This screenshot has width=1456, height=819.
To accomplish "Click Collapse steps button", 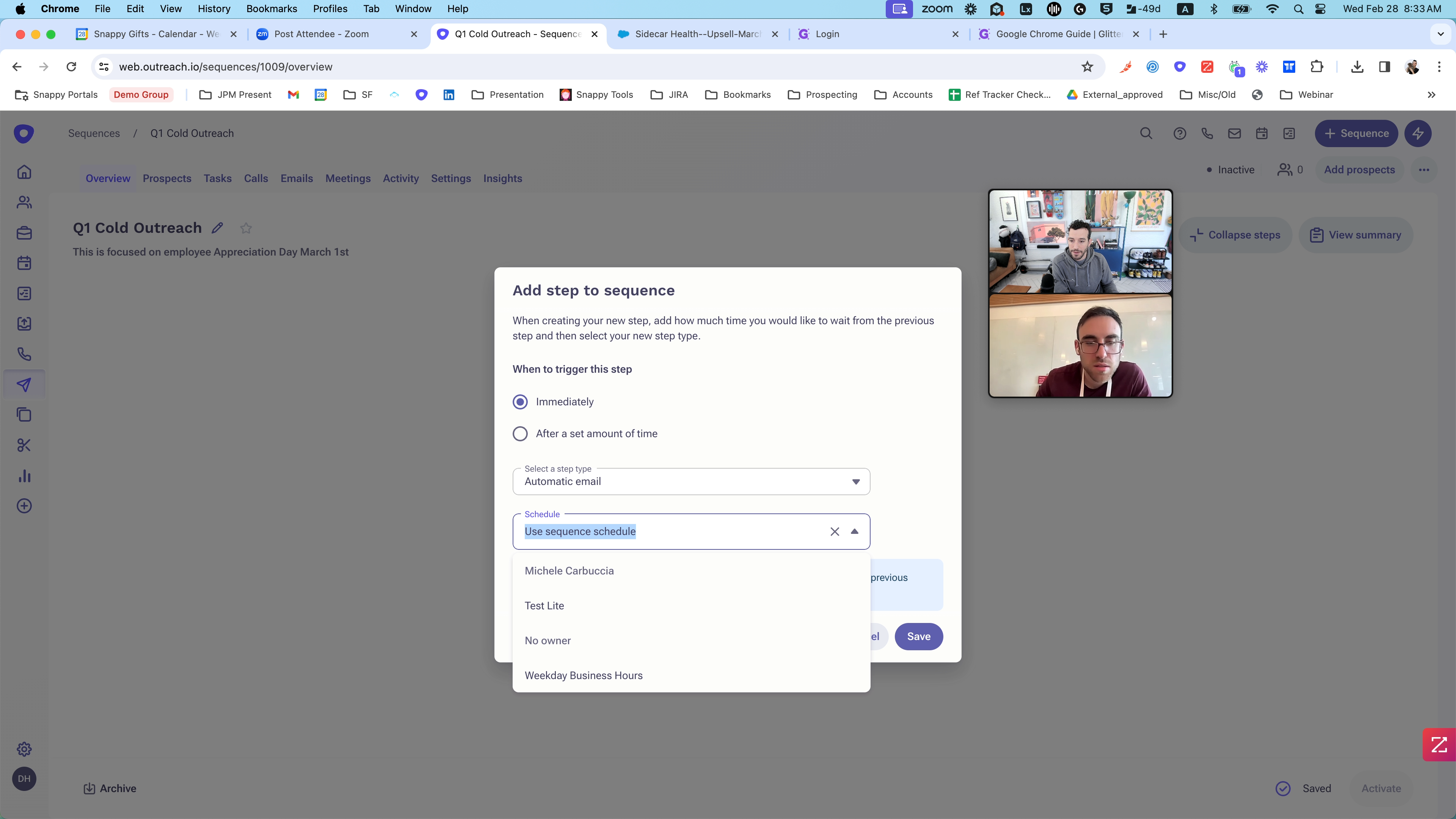I will [x=1235, y=235].
